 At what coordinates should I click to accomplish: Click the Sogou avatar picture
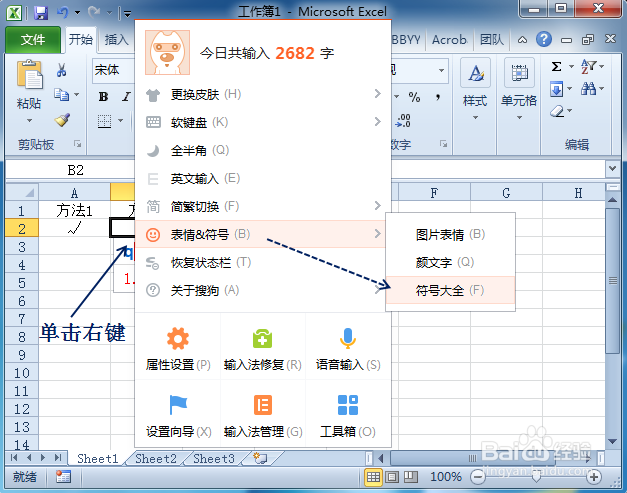pos(167,52)
